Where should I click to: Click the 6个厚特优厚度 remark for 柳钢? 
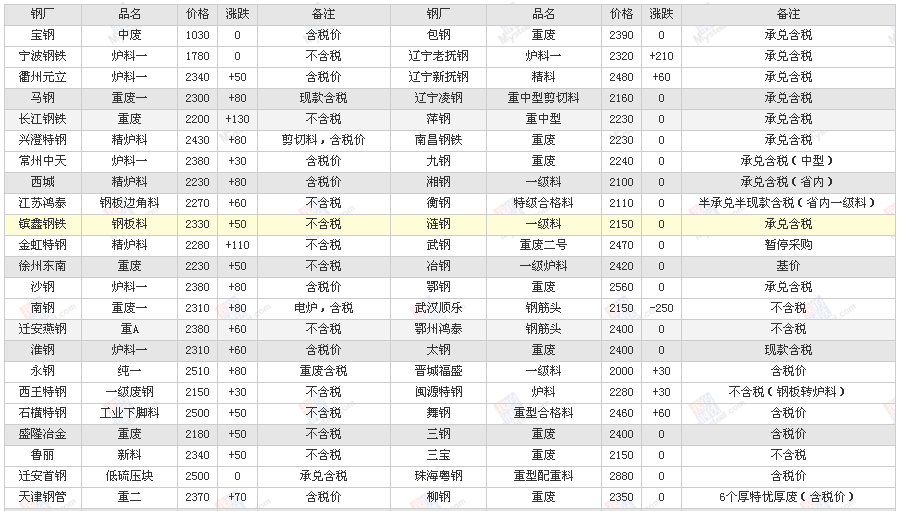click(788, 497)
